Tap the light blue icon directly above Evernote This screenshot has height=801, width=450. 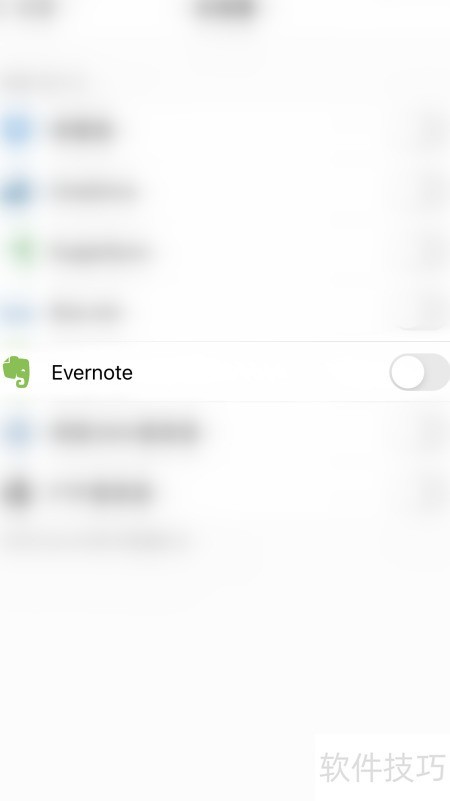17,313
